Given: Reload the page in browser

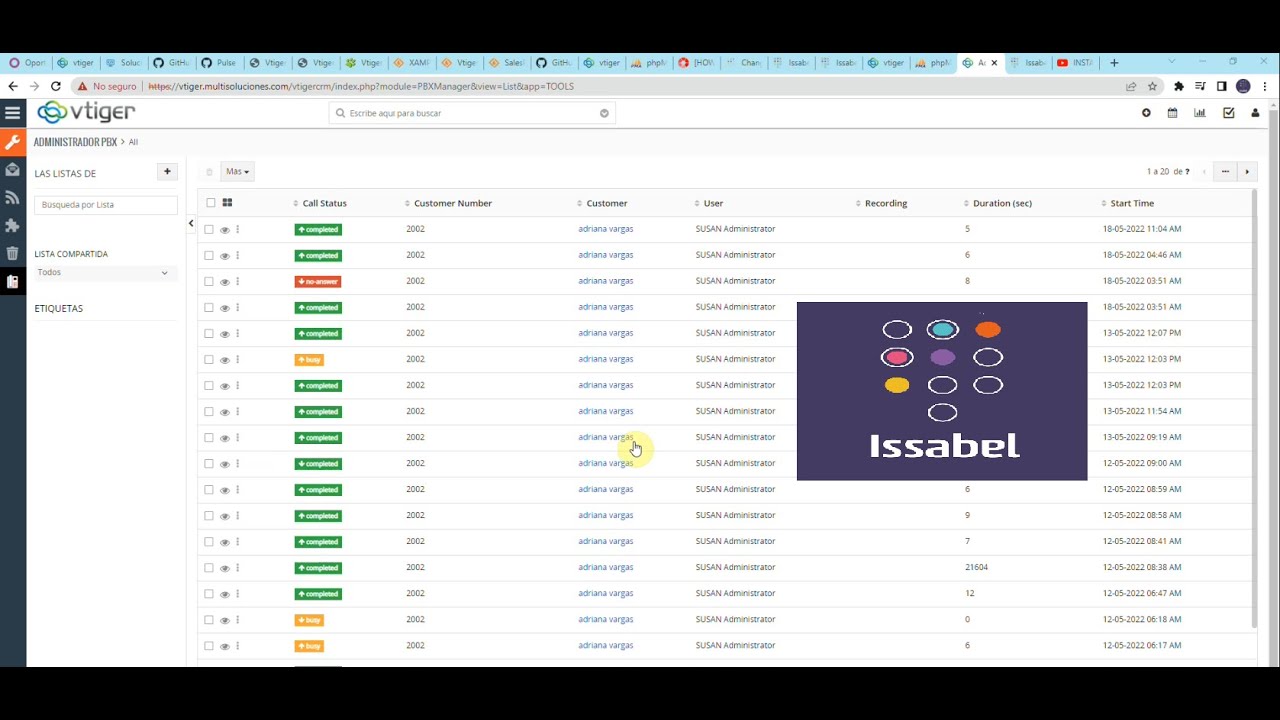Looking at the screenshot, I should tap(56, 87).
